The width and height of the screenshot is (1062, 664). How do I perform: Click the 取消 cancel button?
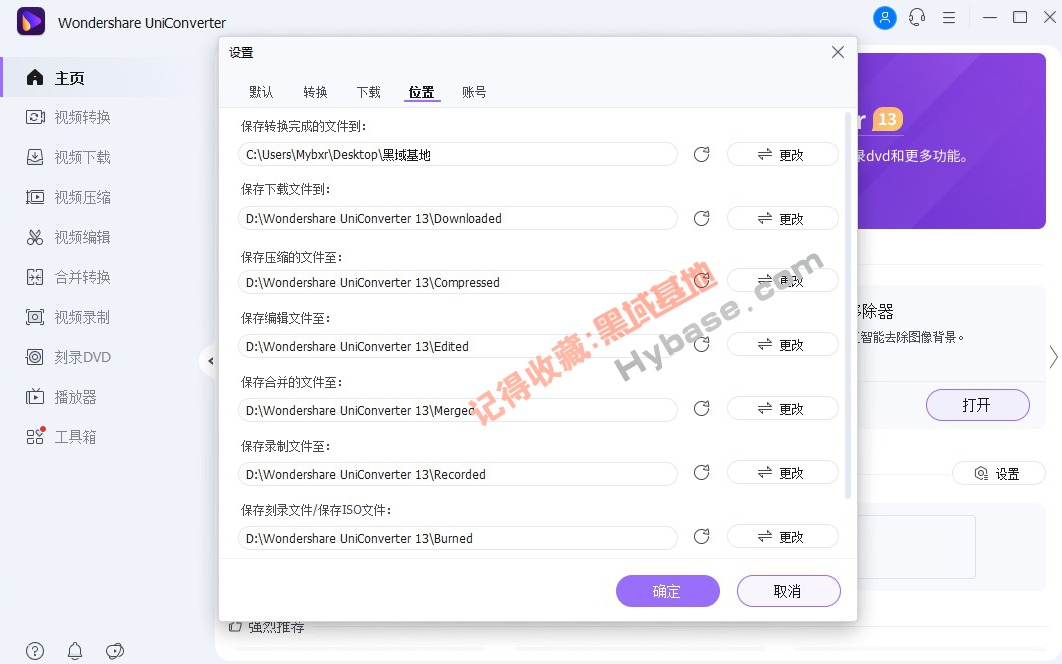click(x=788, y=591)
